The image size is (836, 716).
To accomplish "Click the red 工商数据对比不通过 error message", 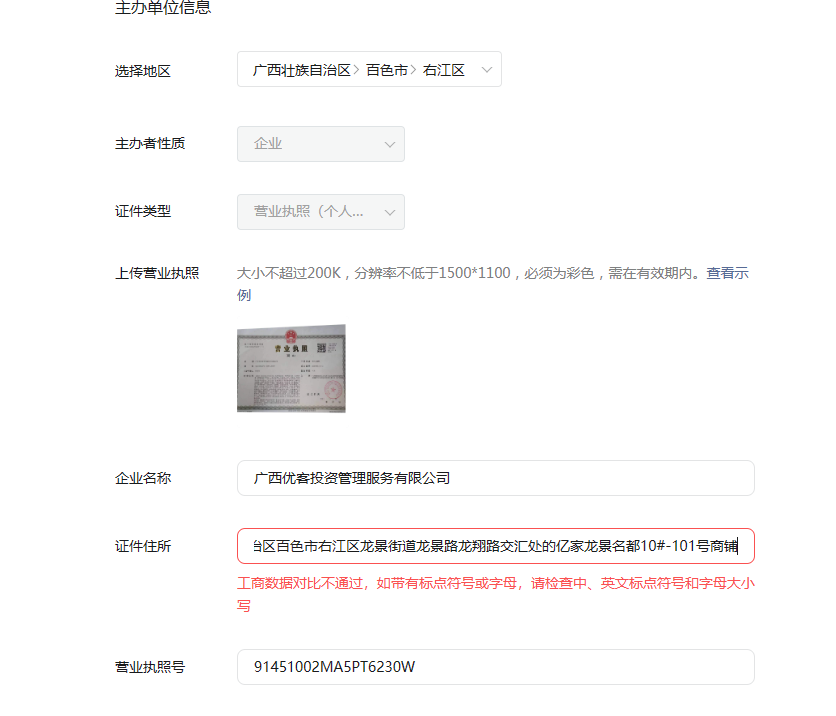I will pyautogui.click(x=495, y=594).
